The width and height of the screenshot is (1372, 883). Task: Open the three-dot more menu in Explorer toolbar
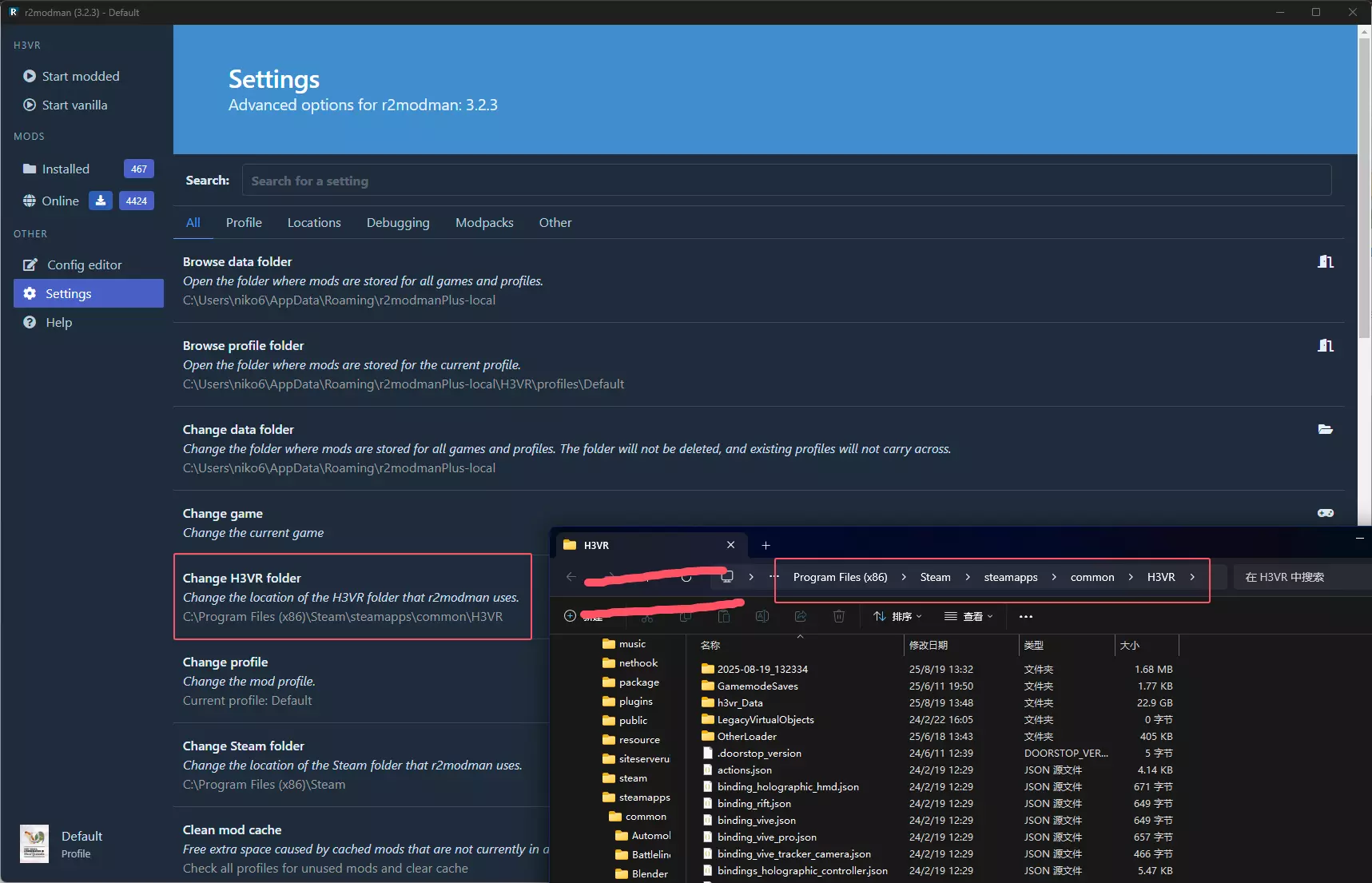click(1026, 616)
